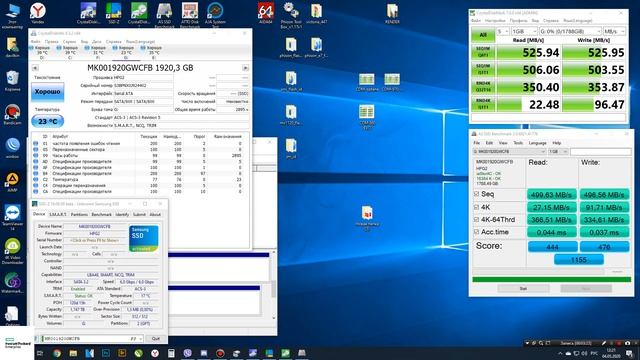Viewport: 640px width, 360px height.
Task: Open the Файл menu in CrystalDiskInfo
Action: [36, 42]
